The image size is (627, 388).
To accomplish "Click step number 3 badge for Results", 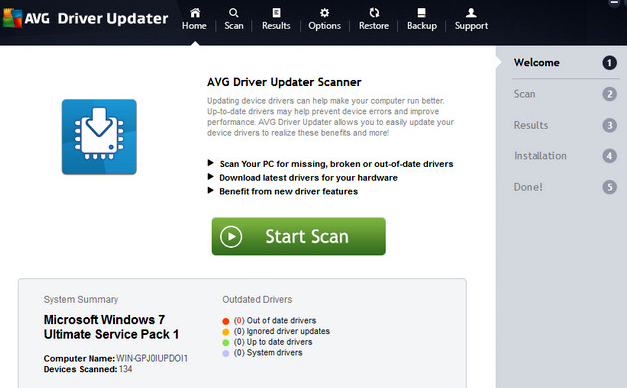I will coord(609,125).
